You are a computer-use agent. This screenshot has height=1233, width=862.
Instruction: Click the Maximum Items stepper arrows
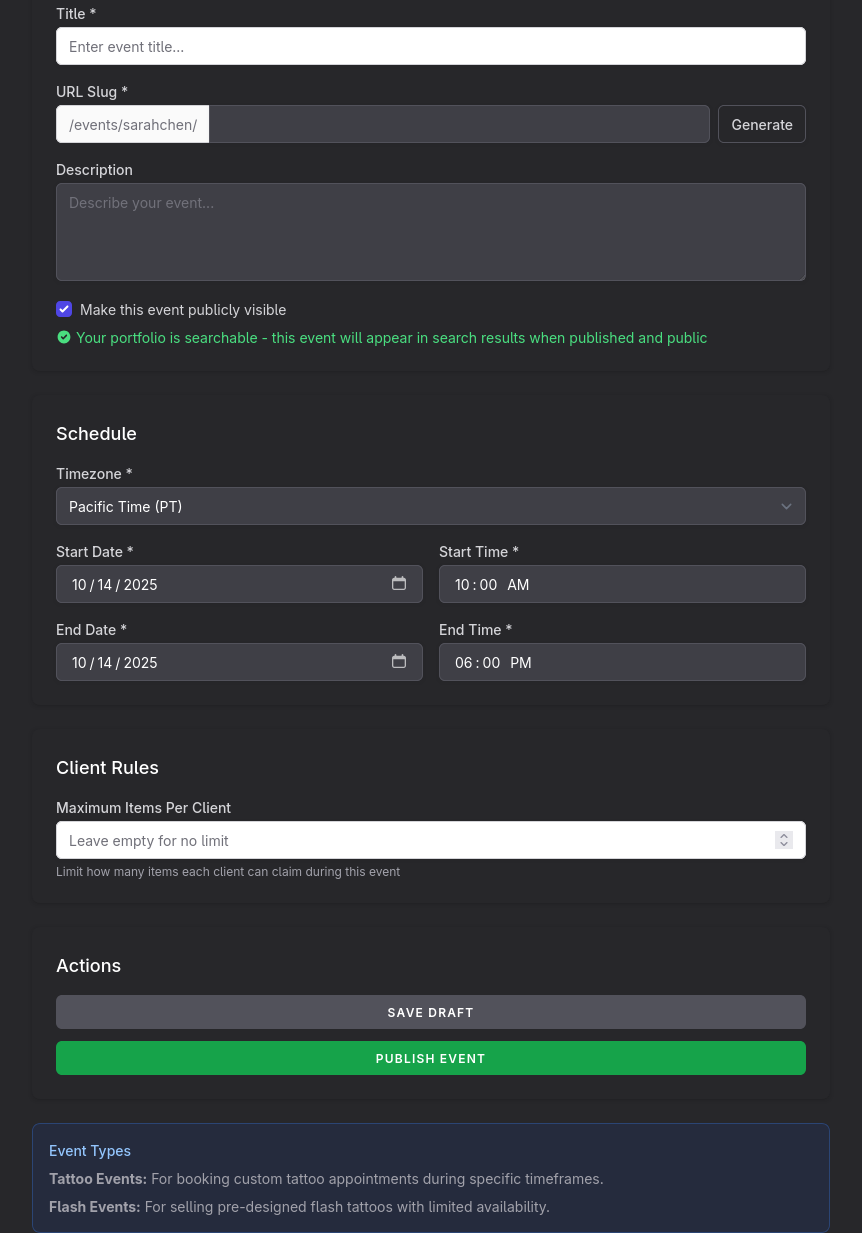click(784, 840)
